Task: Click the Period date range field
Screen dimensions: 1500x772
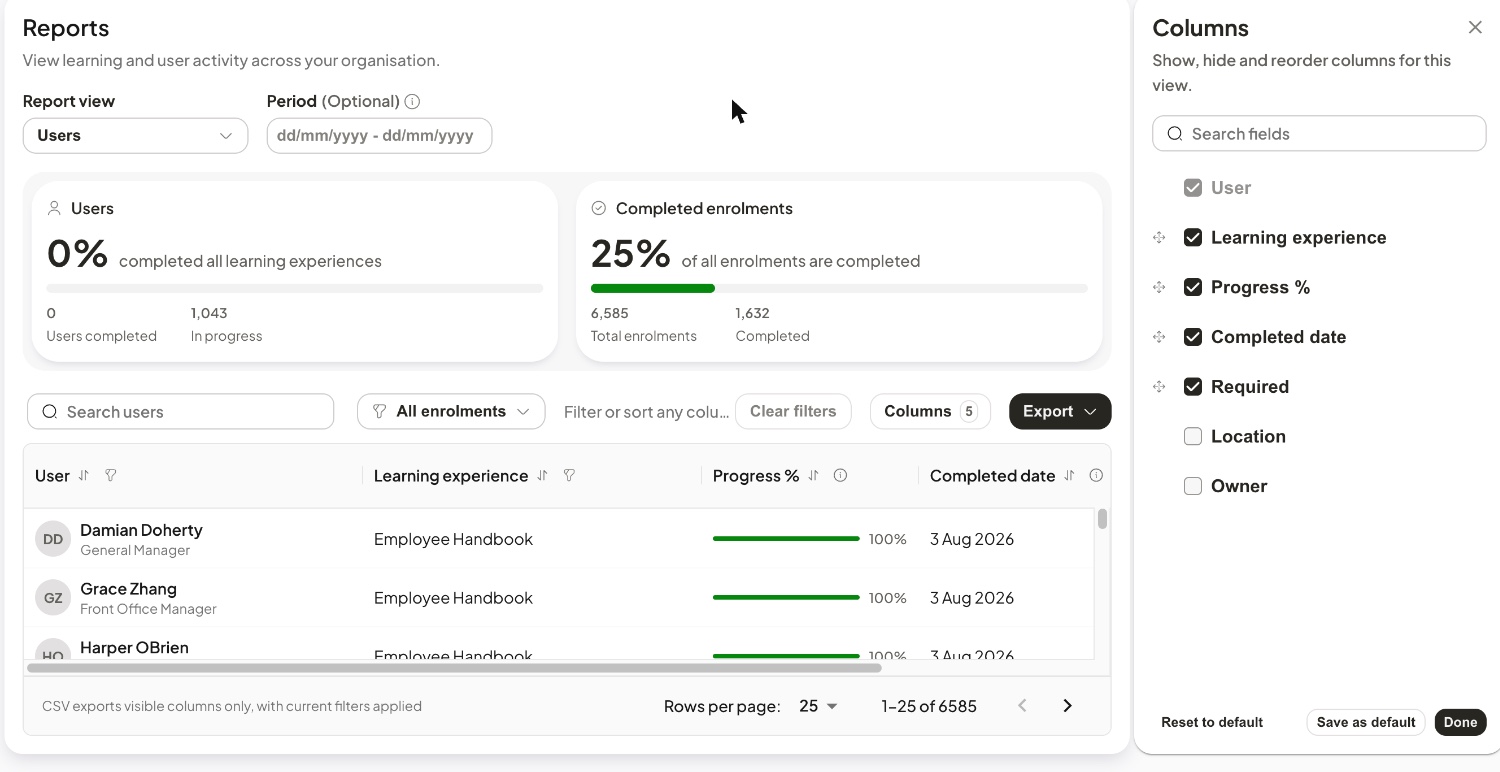Action: tap(379, 136)
